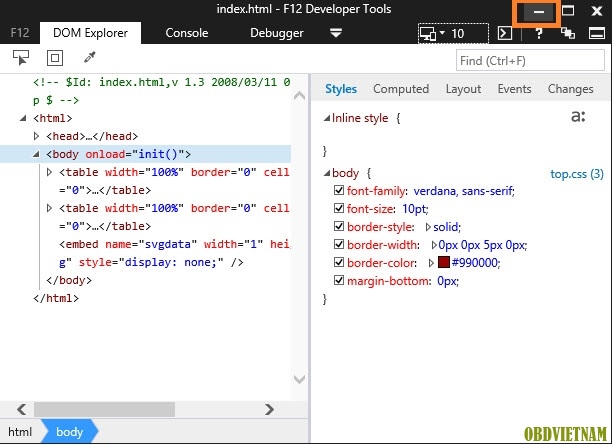Maximize the Developer Tools window

point(568,11)
